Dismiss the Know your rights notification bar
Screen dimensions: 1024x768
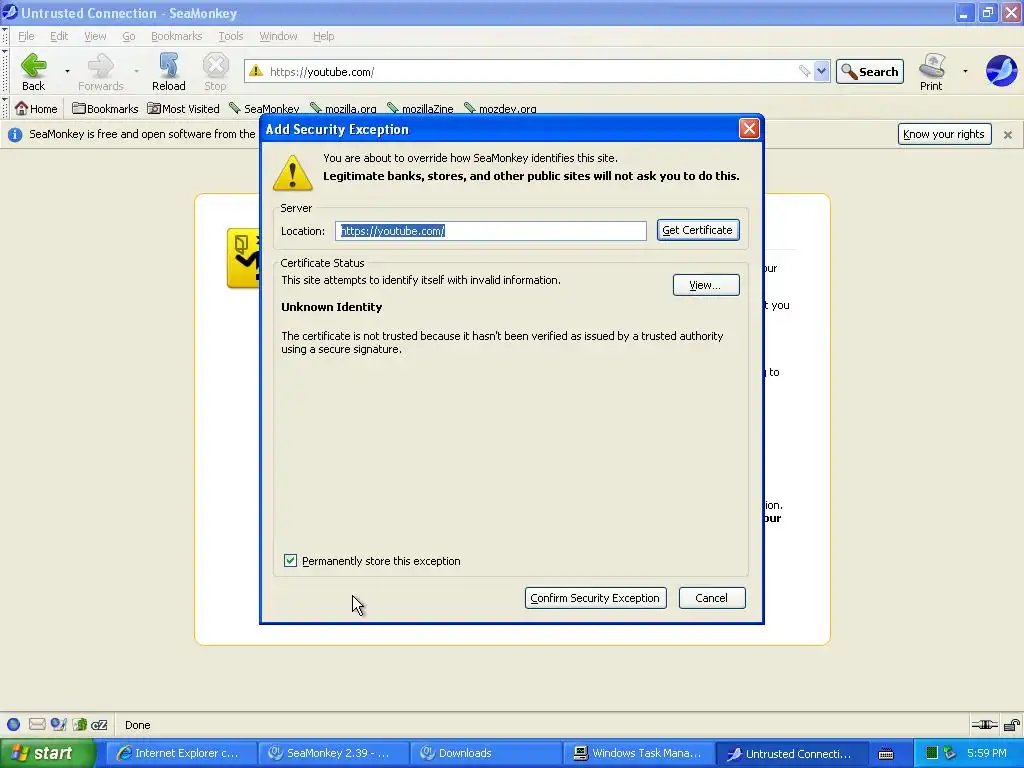click(1008, 135)
